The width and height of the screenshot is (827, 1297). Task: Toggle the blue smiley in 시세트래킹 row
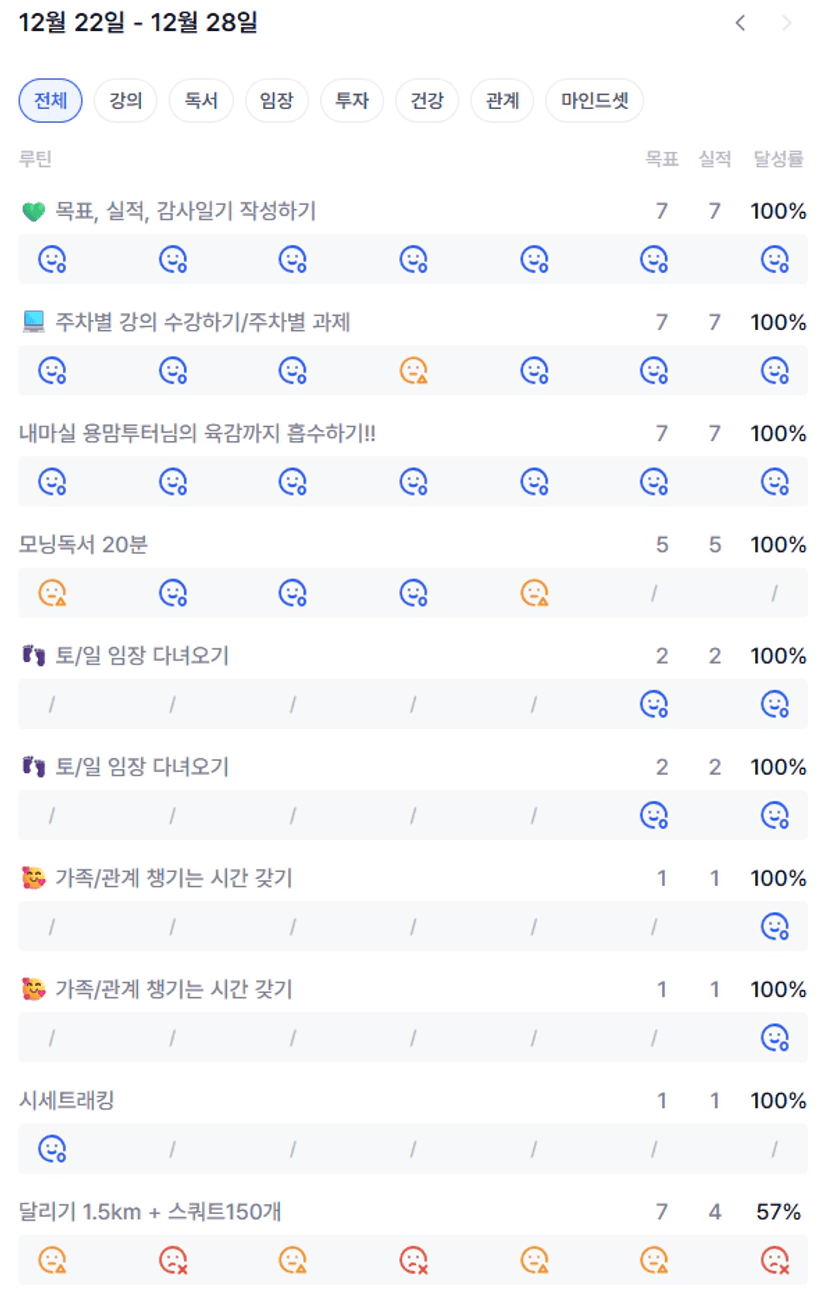coord(52,1149)
